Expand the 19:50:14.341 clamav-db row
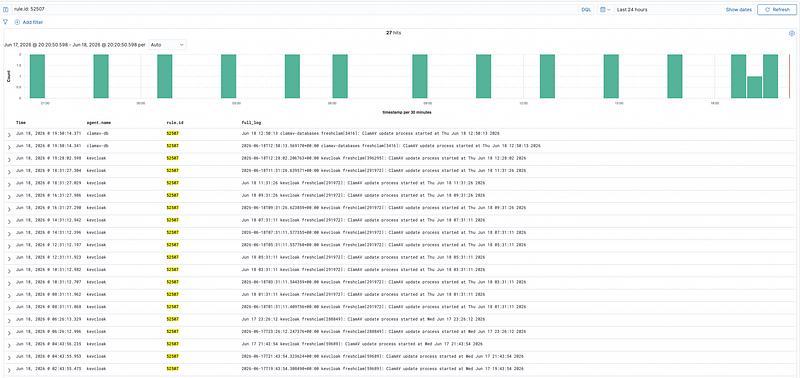This screenshot has height=378, width=800. tap(9, 146)
